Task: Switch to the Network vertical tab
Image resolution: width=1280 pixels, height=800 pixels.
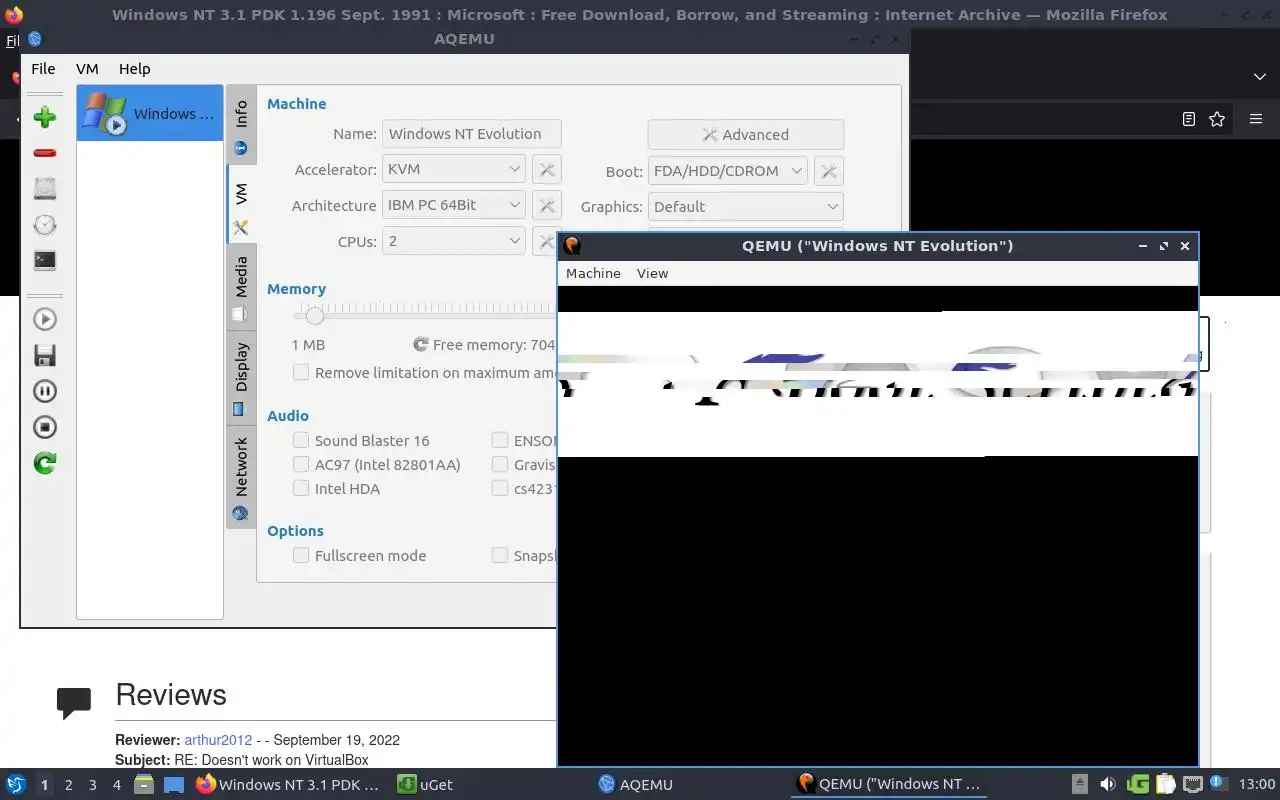Action: (x=241, y=477)
